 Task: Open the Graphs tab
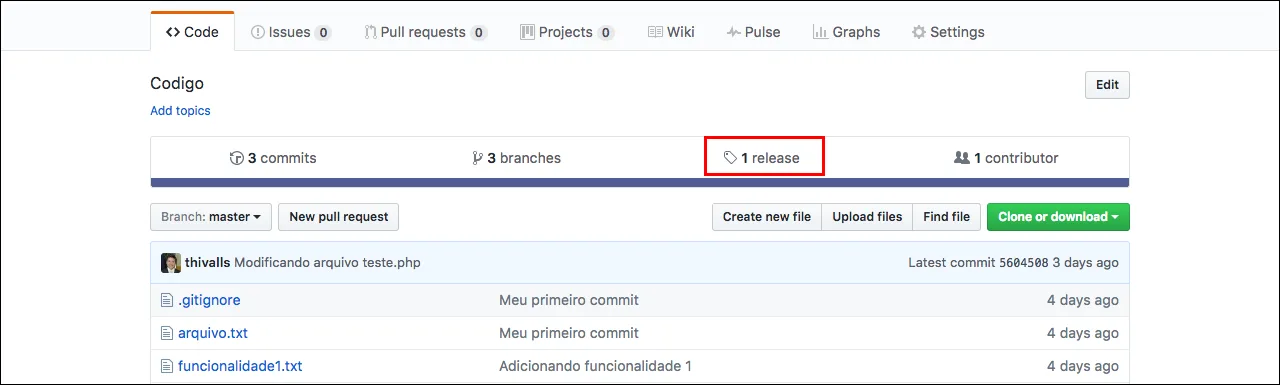click(x=846, y=32)
